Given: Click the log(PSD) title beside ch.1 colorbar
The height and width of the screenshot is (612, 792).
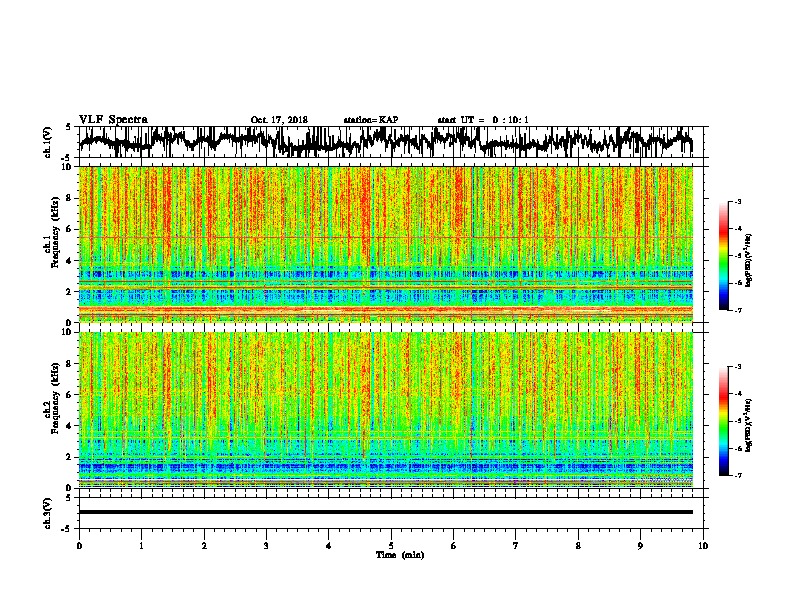Looking at the screenshot, I should click(x=749, y=261).
